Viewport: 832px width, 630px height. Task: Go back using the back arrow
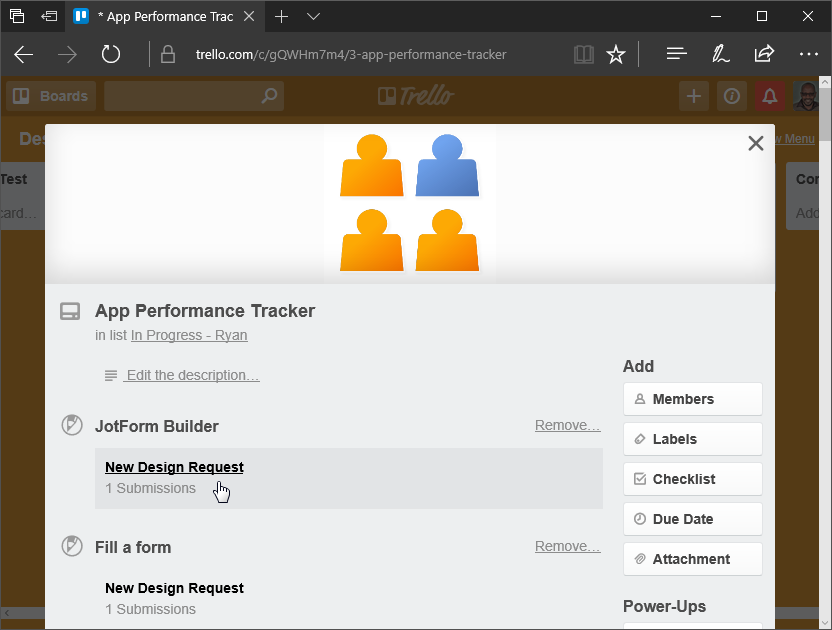(x=23, y=55)
